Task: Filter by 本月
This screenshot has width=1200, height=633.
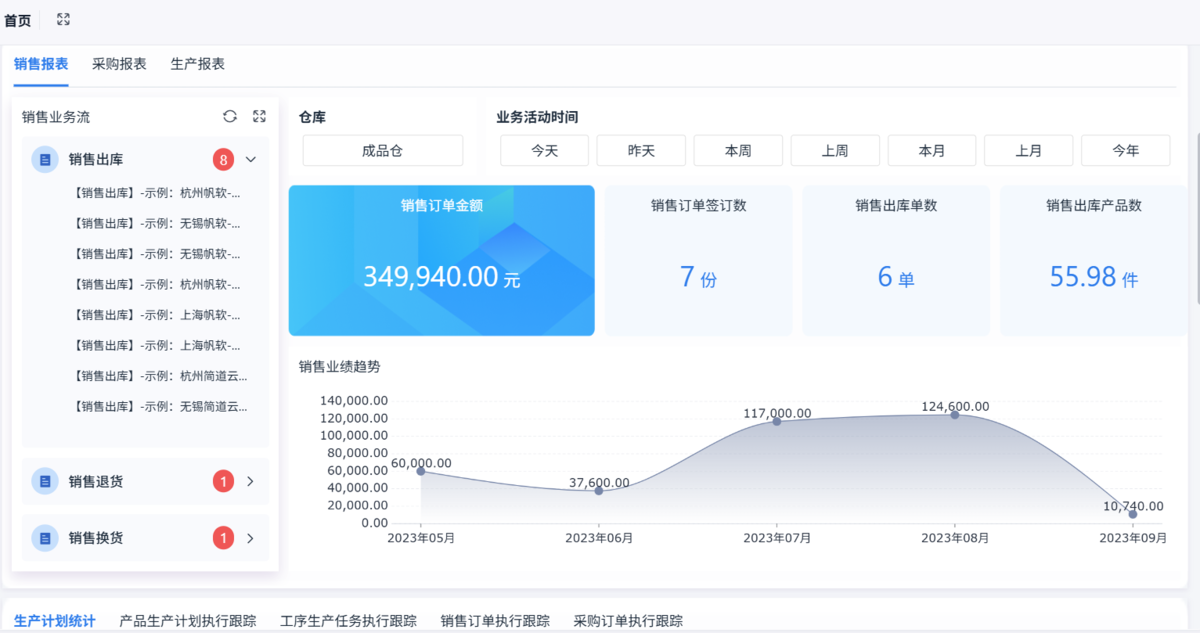Action: 932,151
